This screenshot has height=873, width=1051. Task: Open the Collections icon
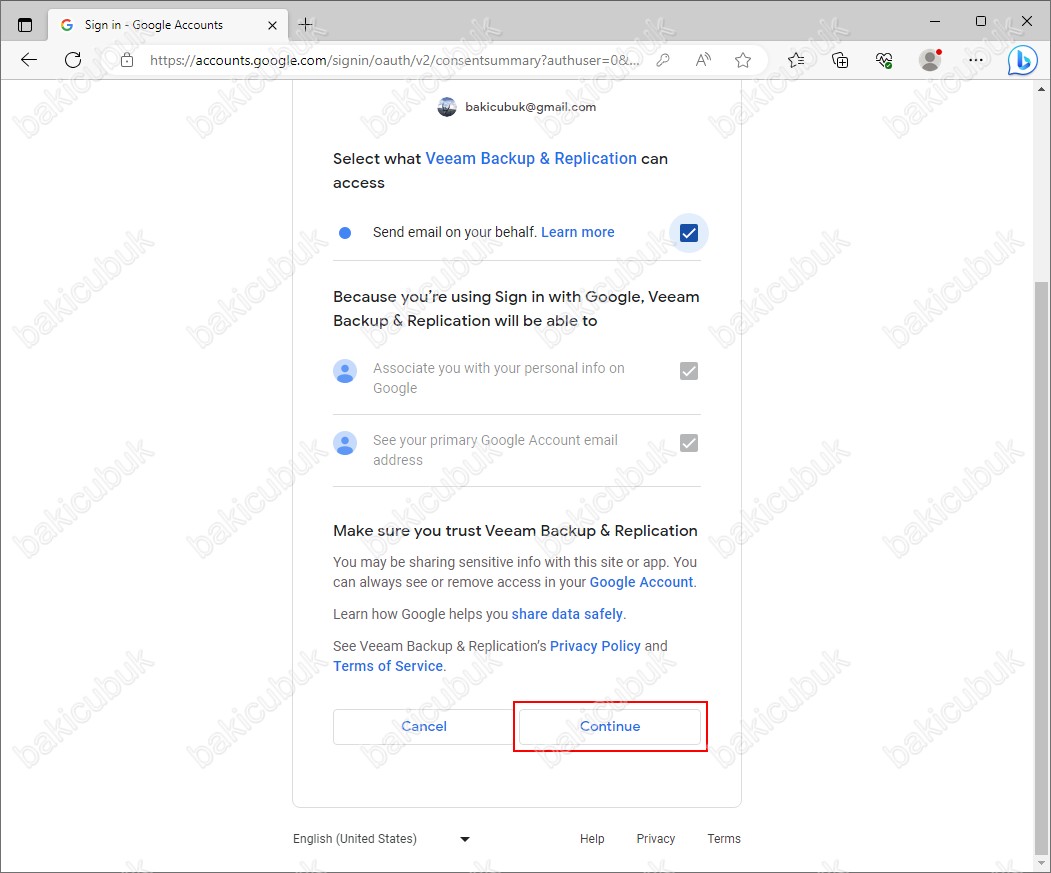[840, 60]
